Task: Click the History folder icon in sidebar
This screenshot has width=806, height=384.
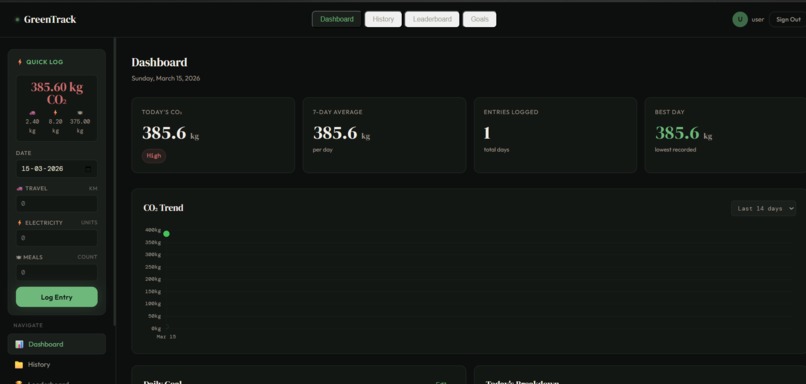Action: 19,364
